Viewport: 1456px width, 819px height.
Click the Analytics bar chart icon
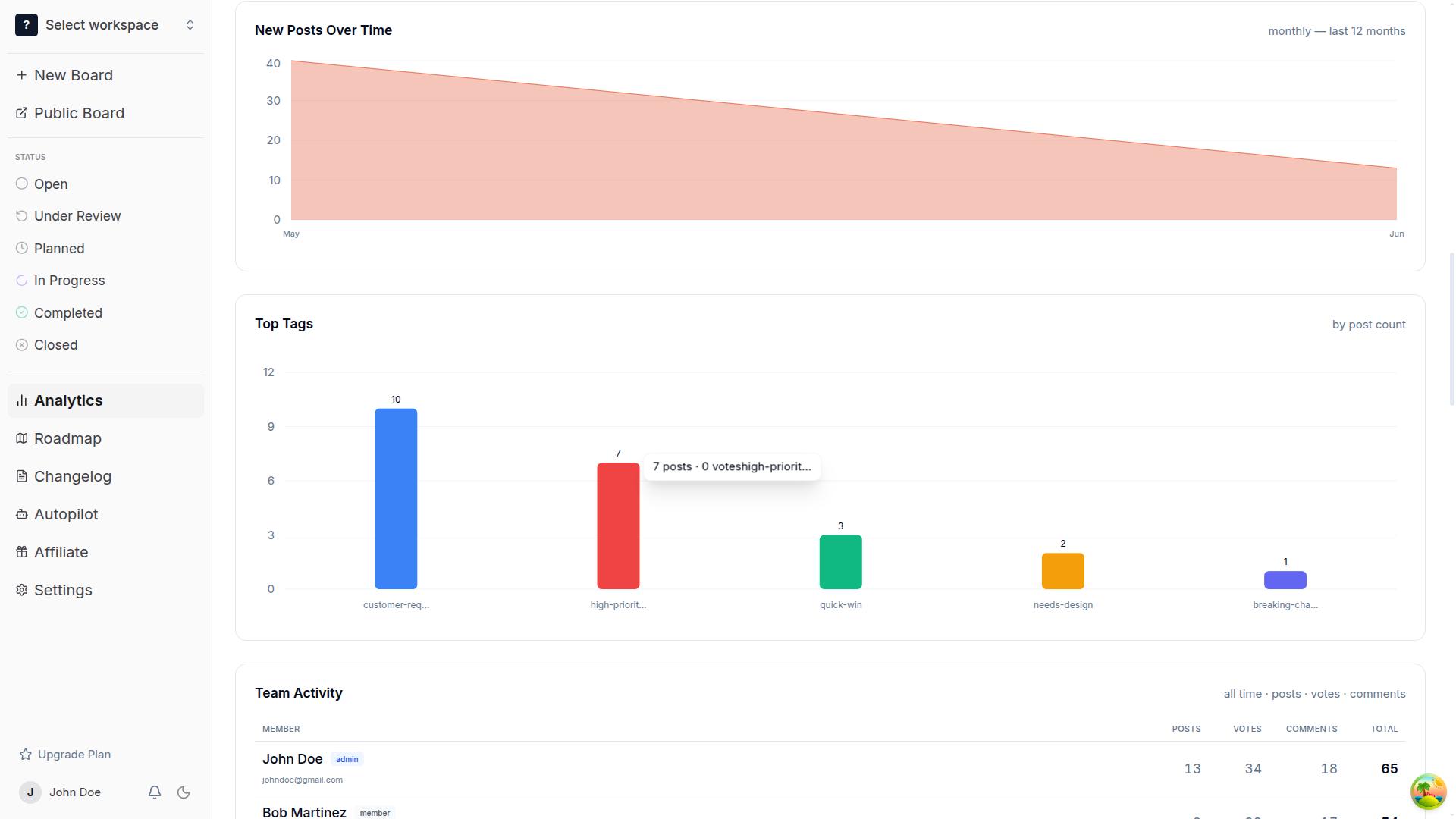[x=22, y=400]
